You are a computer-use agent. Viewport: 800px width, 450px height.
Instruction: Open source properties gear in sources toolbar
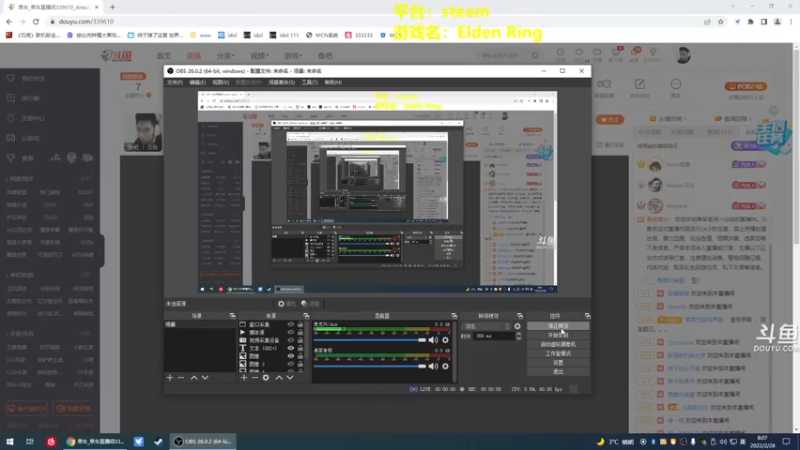(x=266, y=378)
